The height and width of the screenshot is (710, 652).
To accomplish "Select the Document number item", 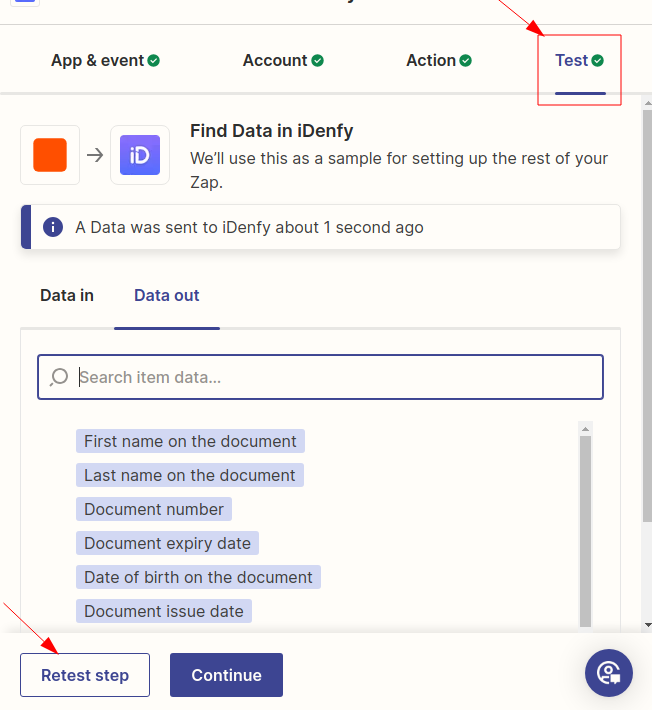I will tap(154, 509).
